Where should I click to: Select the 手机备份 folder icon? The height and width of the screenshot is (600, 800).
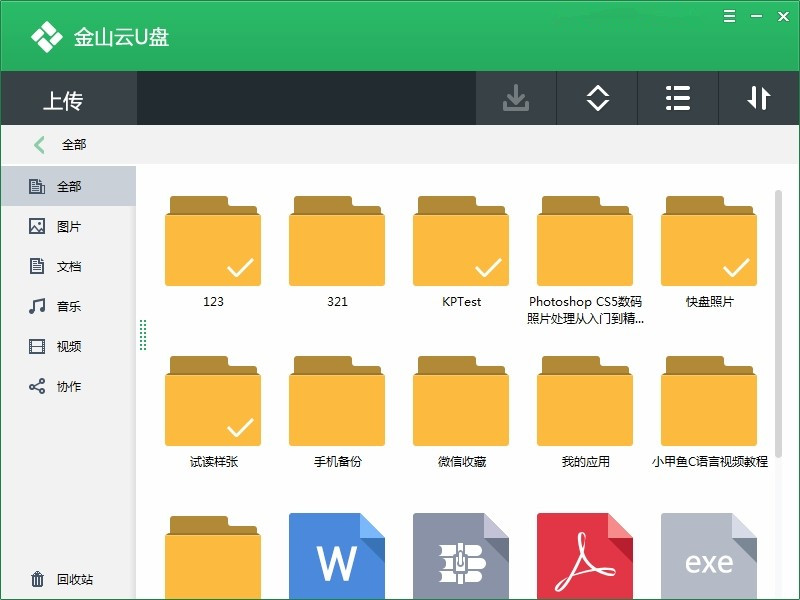point(337,401)
